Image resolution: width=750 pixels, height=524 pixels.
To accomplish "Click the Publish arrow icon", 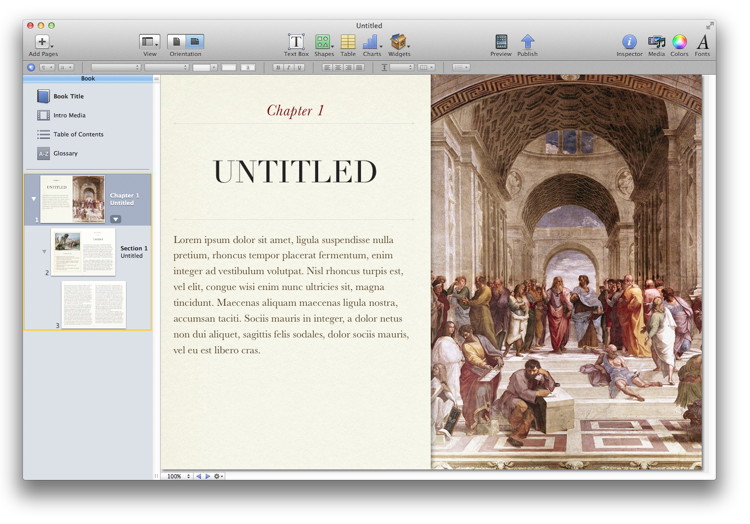I will pyautogui.click(x=528, y=42).
